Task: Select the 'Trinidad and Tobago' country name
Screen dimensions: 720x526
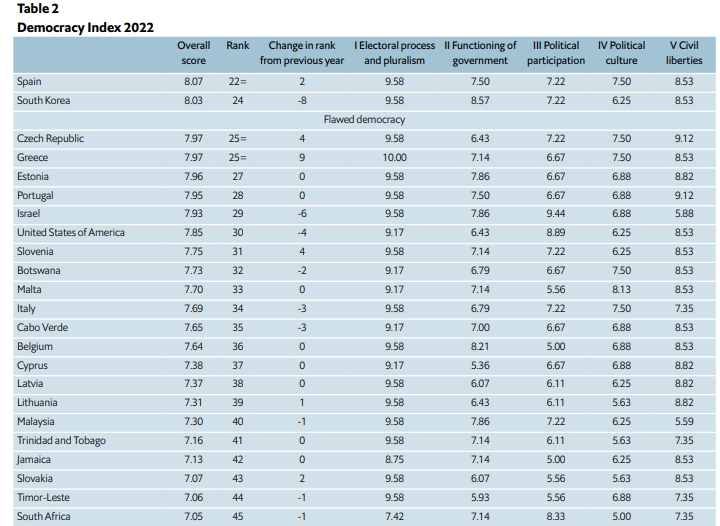Action: tap(61, 441)
